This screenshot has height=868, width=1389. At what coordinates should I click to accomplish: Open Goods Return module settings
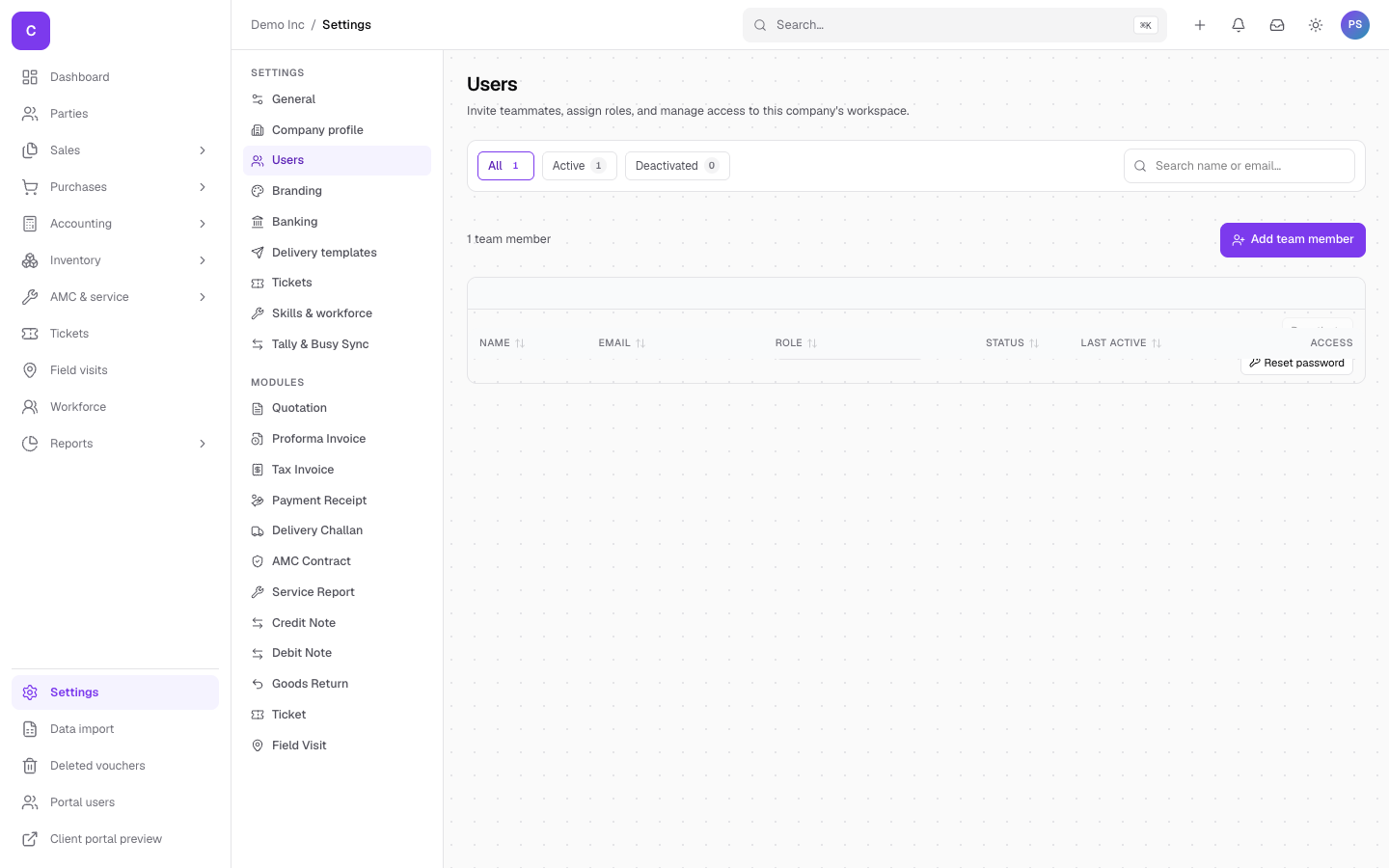pos(337,684)
